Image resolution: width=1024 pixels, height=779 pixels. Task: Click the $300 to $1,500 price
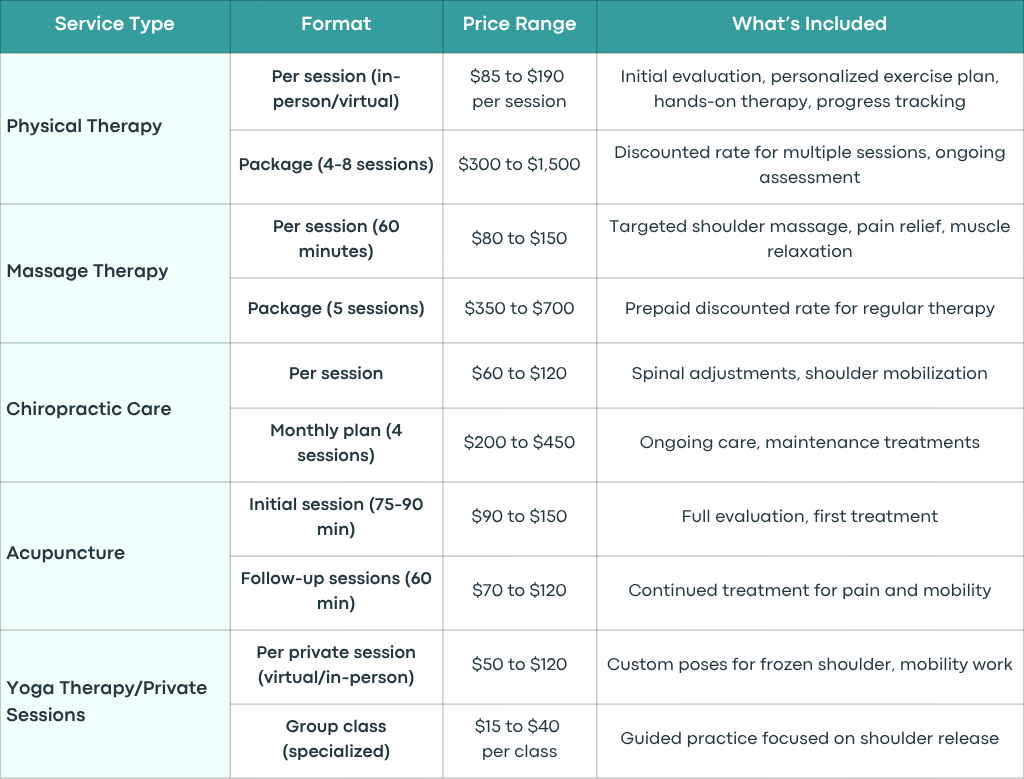(x=520, y=167)
